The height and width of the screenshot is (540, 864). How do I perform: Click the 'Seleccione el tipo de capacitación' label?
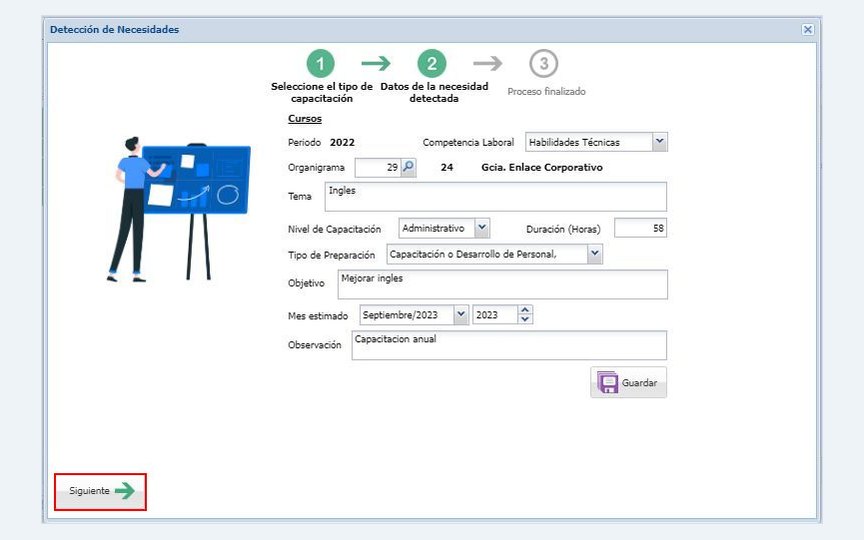click(322, 93)
